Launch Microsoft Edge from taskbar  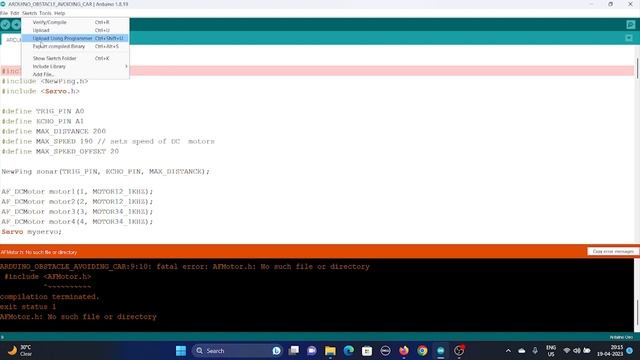(x=349, y=351)
